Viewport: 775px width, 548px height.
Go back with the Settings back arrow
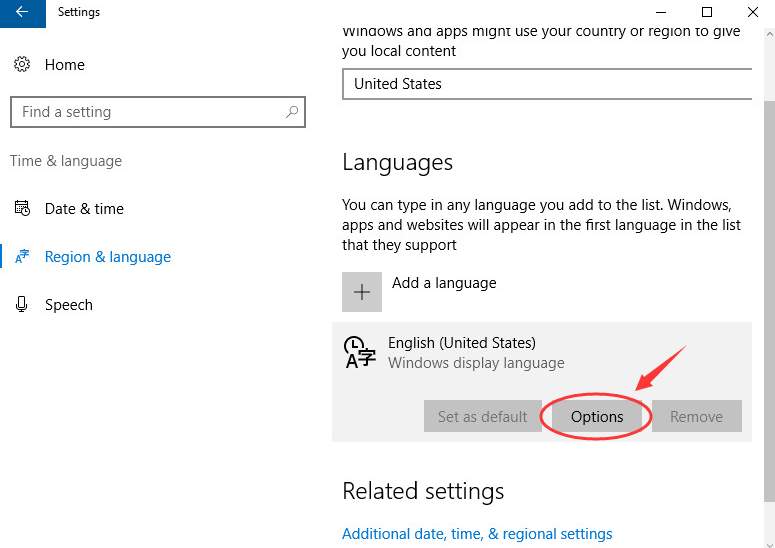(x=22, y=12)
